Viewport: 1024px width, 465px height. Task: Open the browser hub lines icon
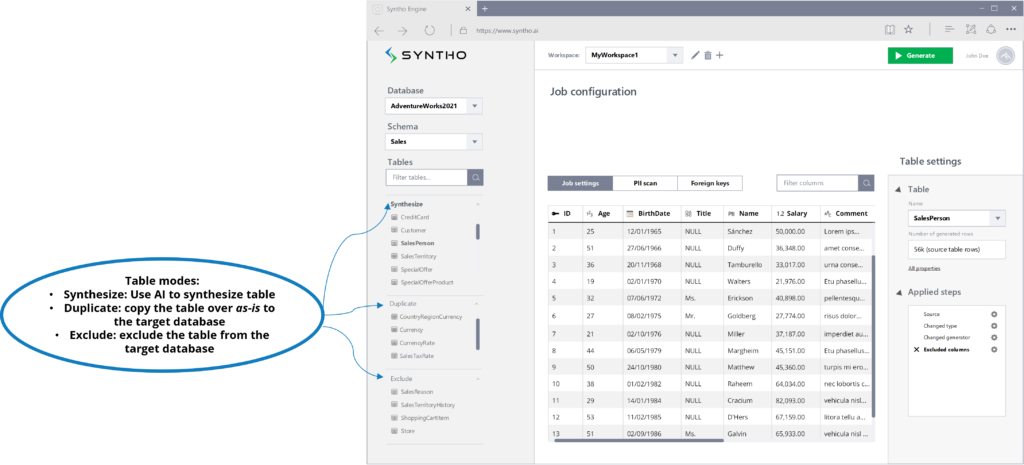[950, 30]
